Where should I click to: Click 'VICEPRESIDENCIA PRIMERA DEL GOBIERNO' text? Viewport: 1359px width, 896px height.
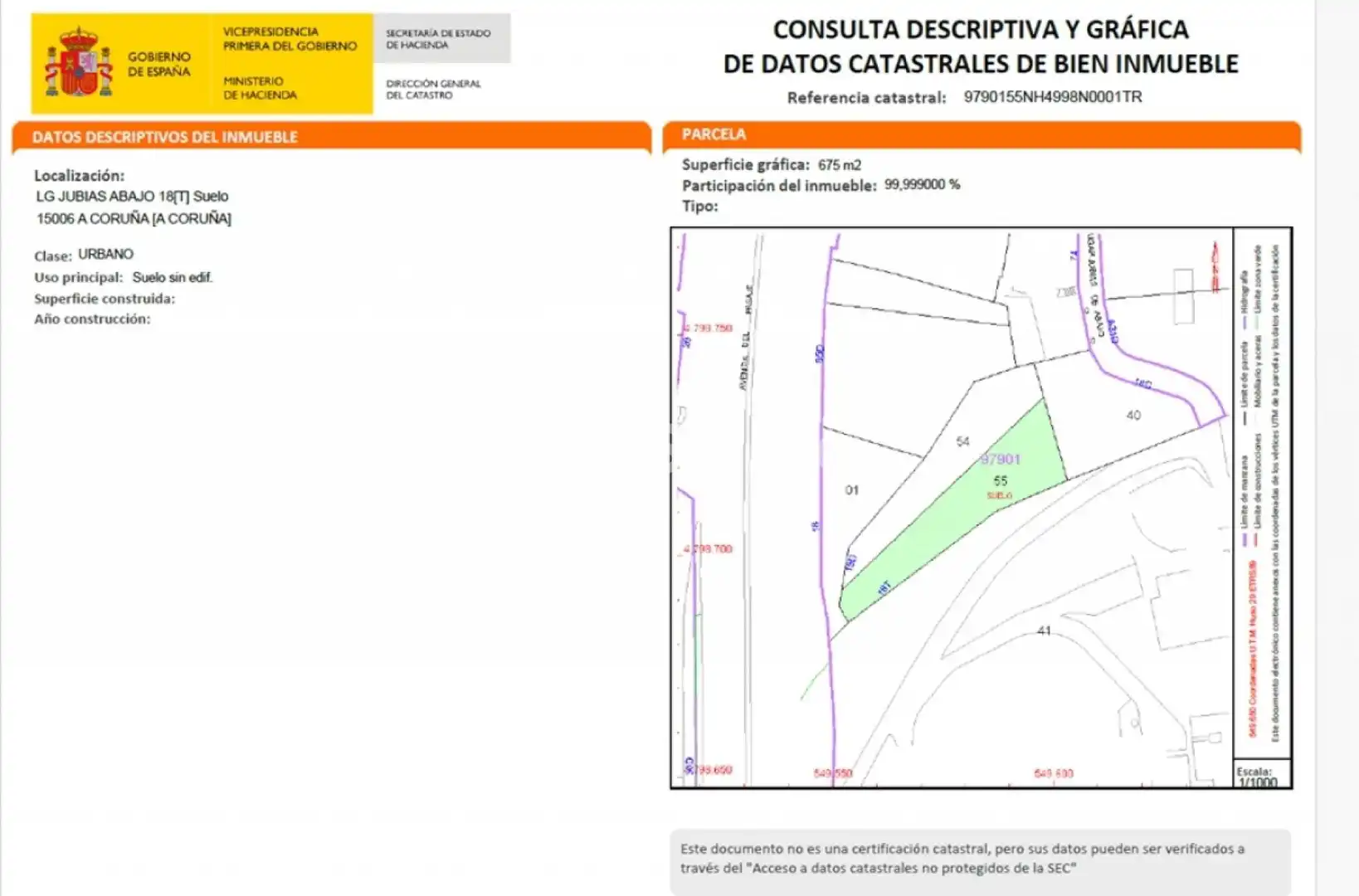pyautogui.click(x=290, y=39)
